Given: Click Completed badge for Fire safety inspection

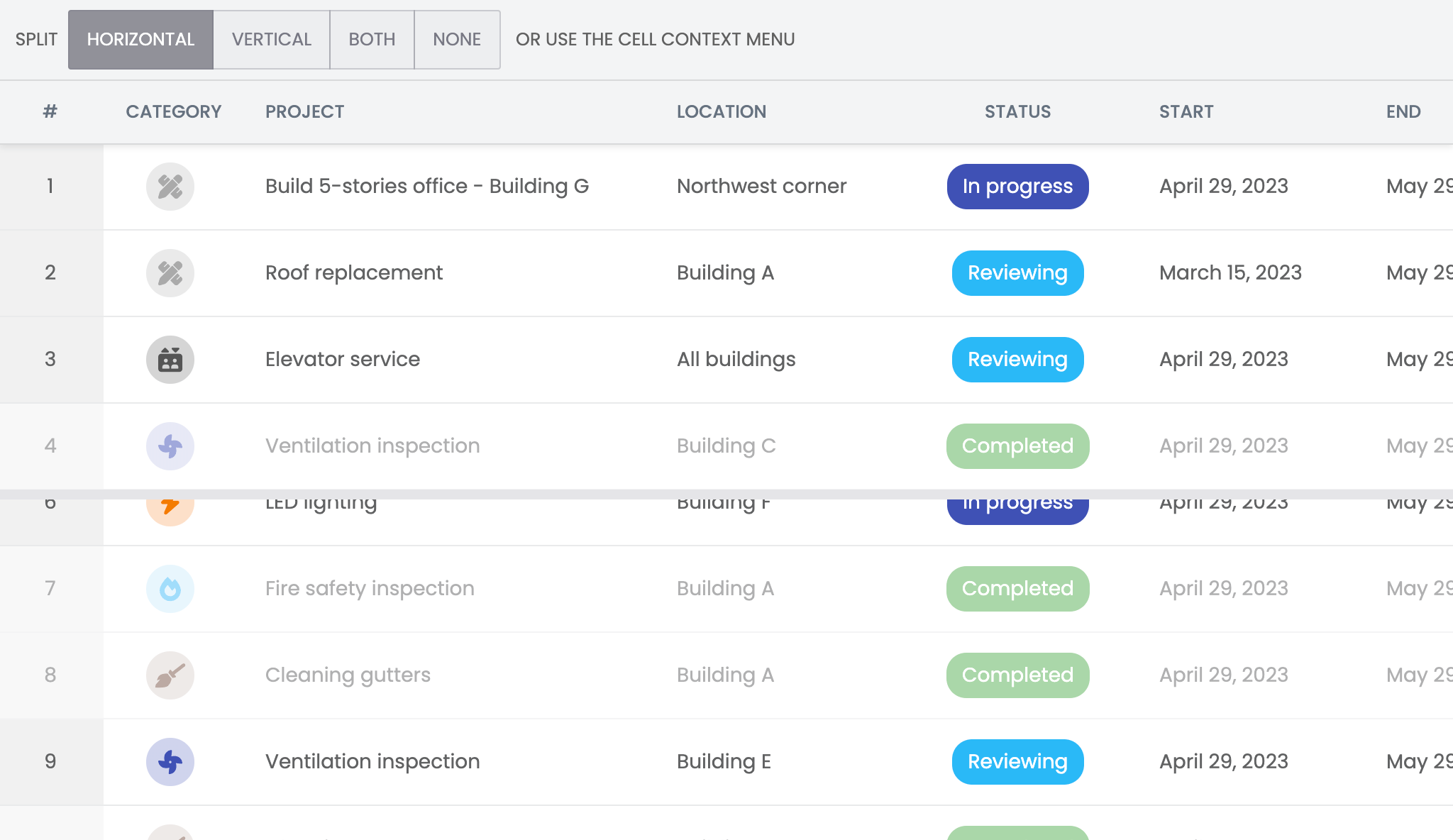Looking at the screenshot, I should (x=1018, y=589).
